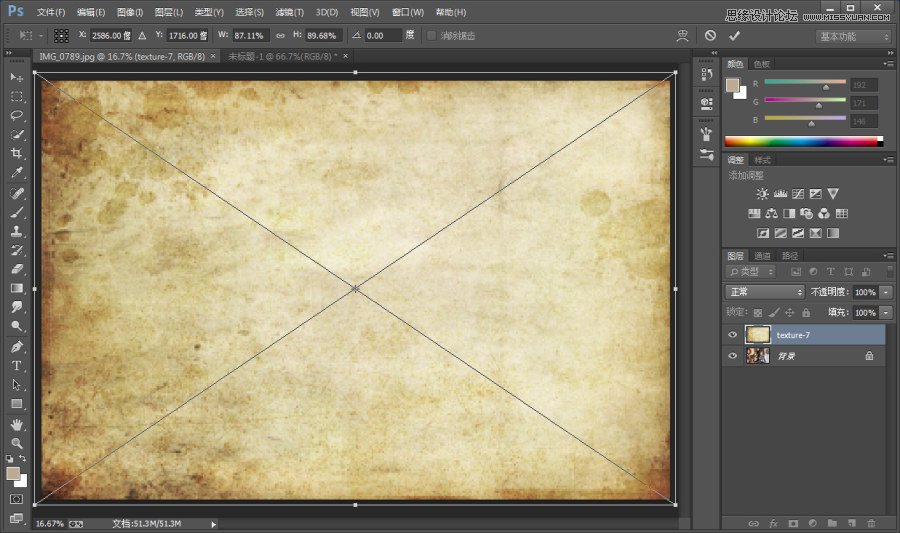This screenshot has height=533, width=900.
Task: Add a Curves adjustment
Action: [798, 194]
